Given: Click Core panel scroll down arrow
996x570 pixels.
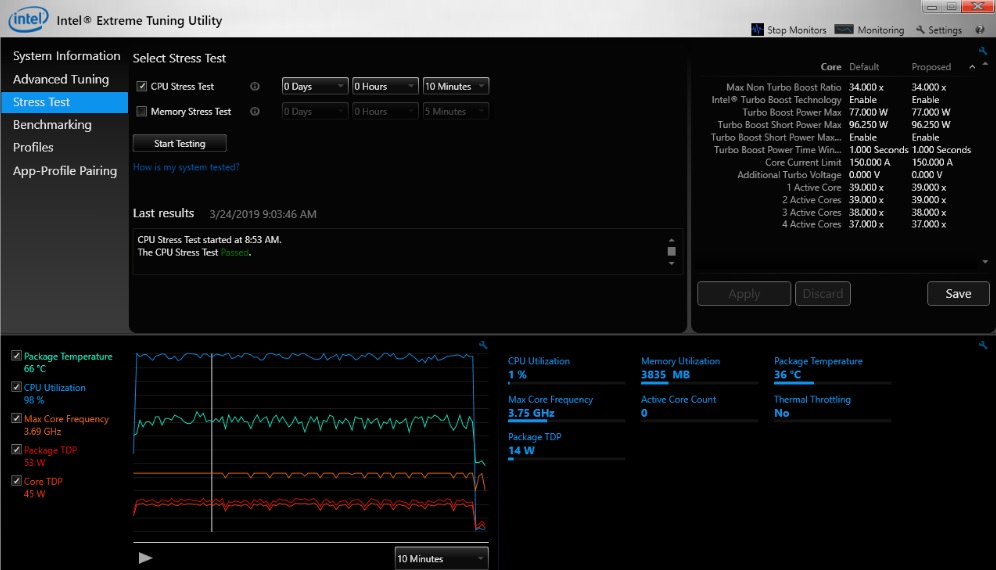Looking at the screenshot, I should 985,262.
